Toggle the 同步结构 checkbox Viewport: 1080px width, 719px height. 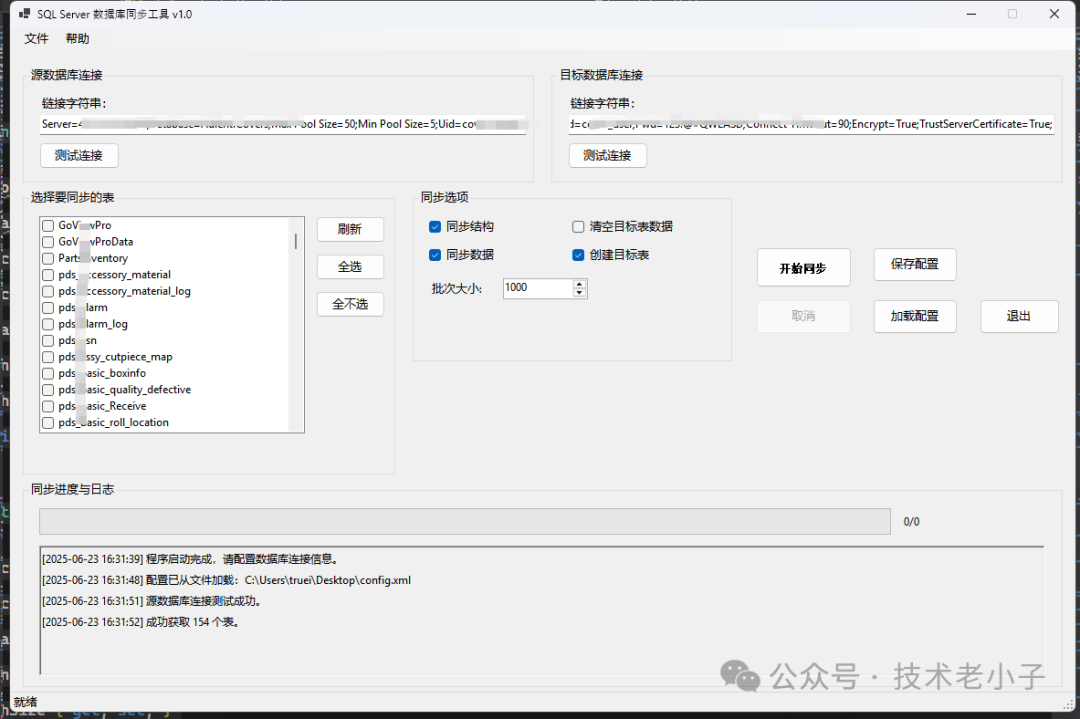coord(435,227)
